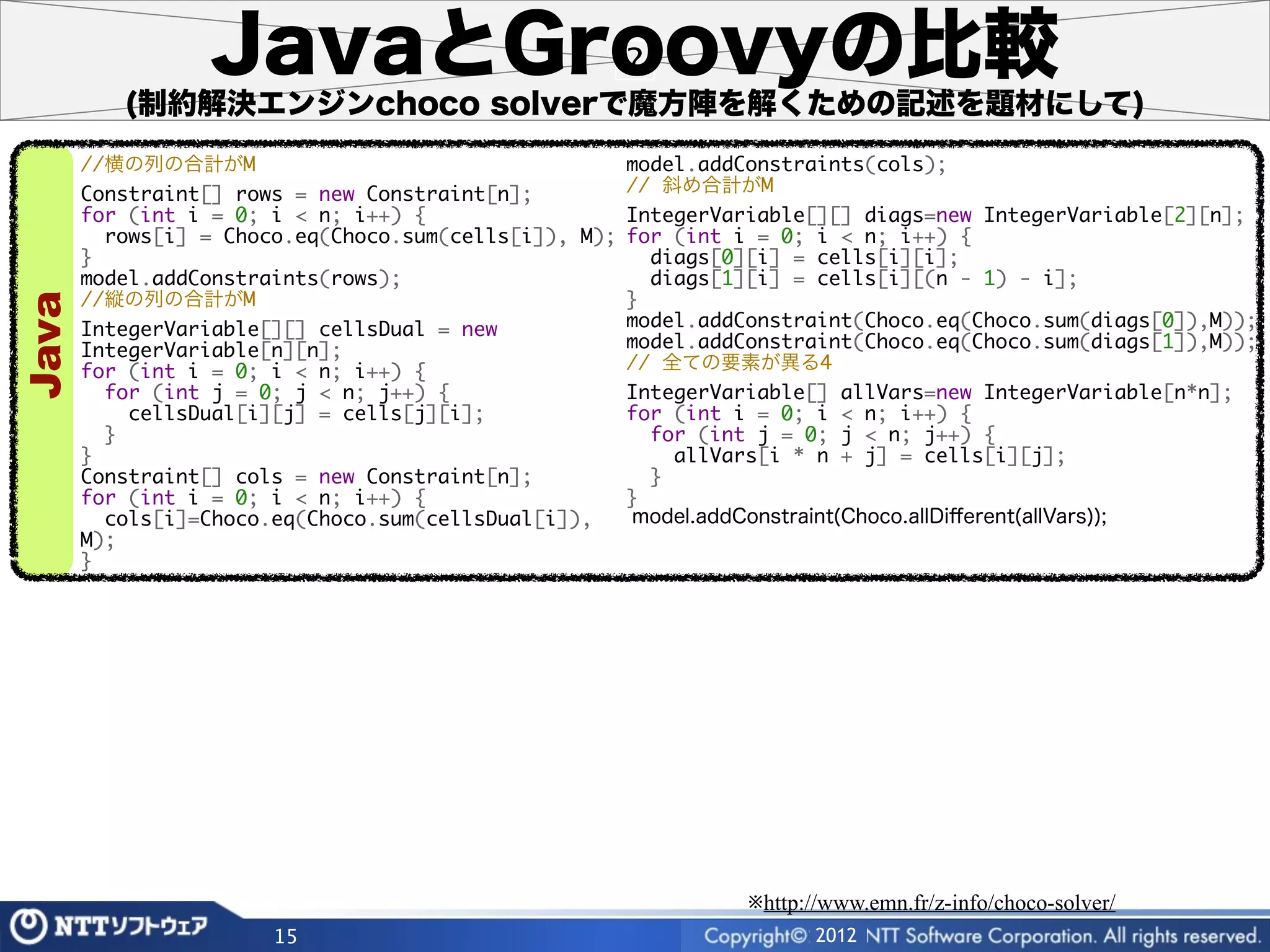Click 'IntegerVariable[] allVars=new IntegerVariable[n*n];' line
The image size is (1270, 952).
929,392
